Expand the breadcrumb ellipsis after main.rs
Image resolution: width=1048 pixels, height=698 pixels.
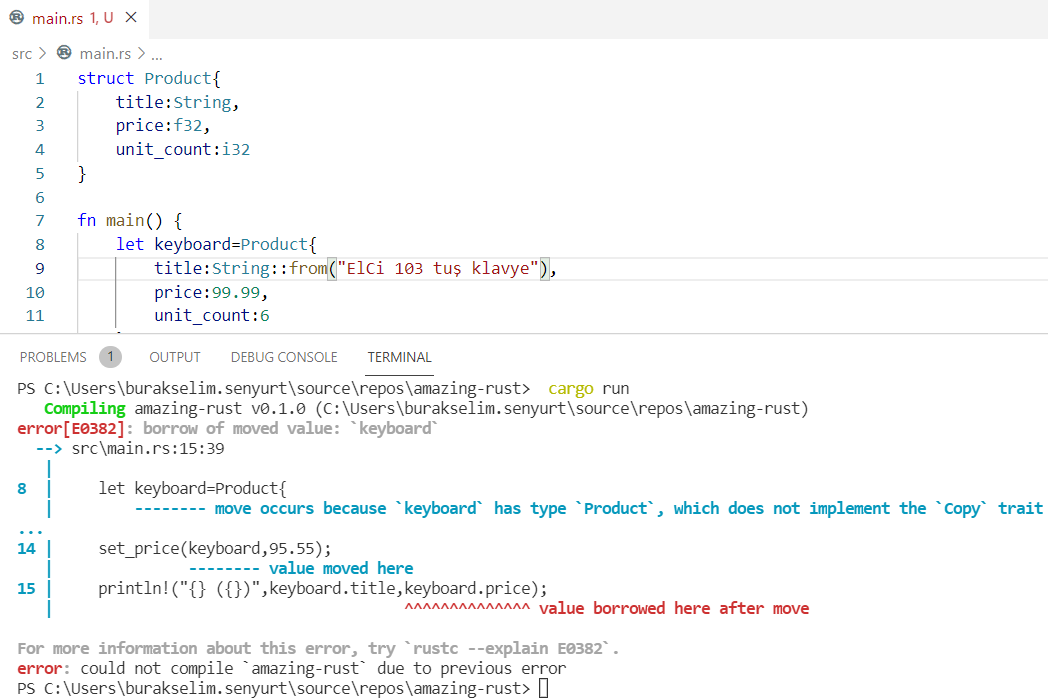tap(156, 55)
